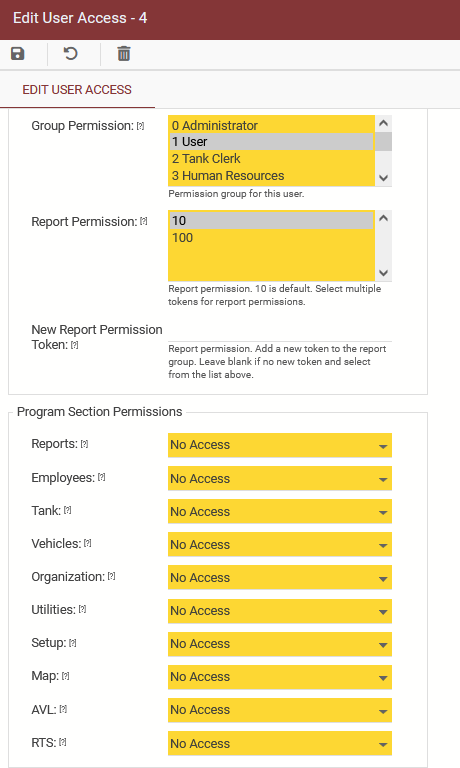Open the AVL access dropdown
The height and width of the screenshot is (768, 460).
point(280,710)
